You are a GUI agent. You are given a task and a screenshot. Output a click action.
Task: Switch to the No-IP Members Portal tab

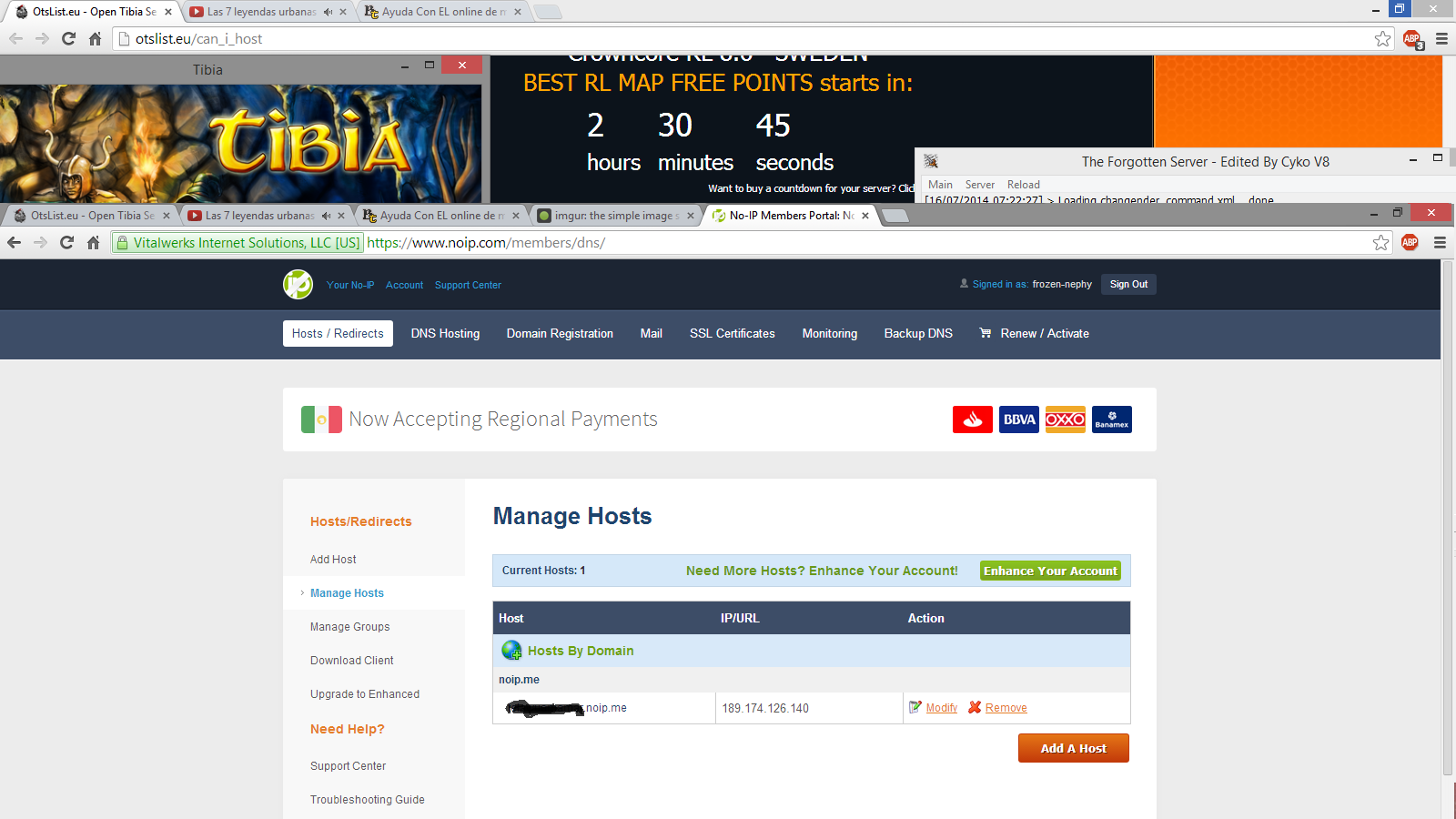[x=790, y=216]
